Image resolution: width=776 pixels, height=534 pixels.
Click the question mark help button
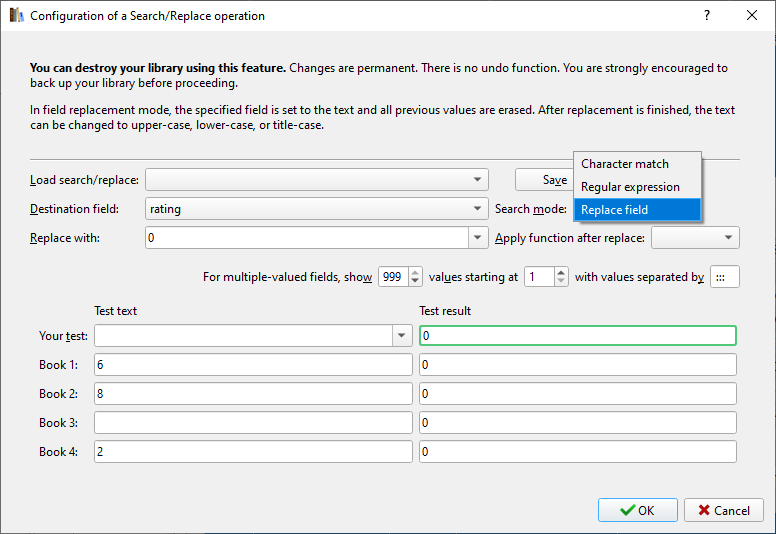pos(706,16)
